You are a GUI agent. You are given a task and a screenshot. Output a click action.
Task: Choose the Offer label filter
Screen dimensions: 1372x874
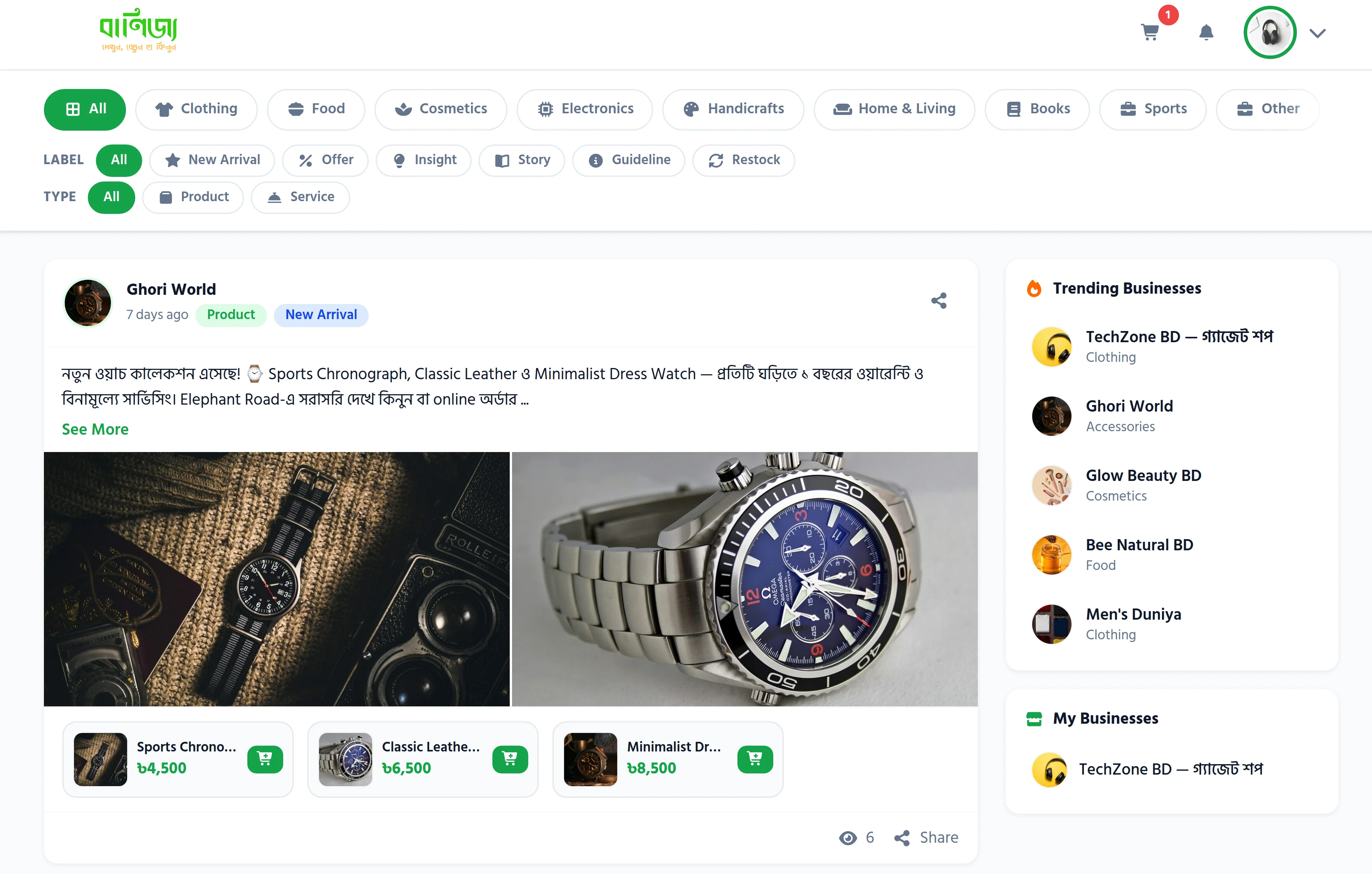(325, 160)
